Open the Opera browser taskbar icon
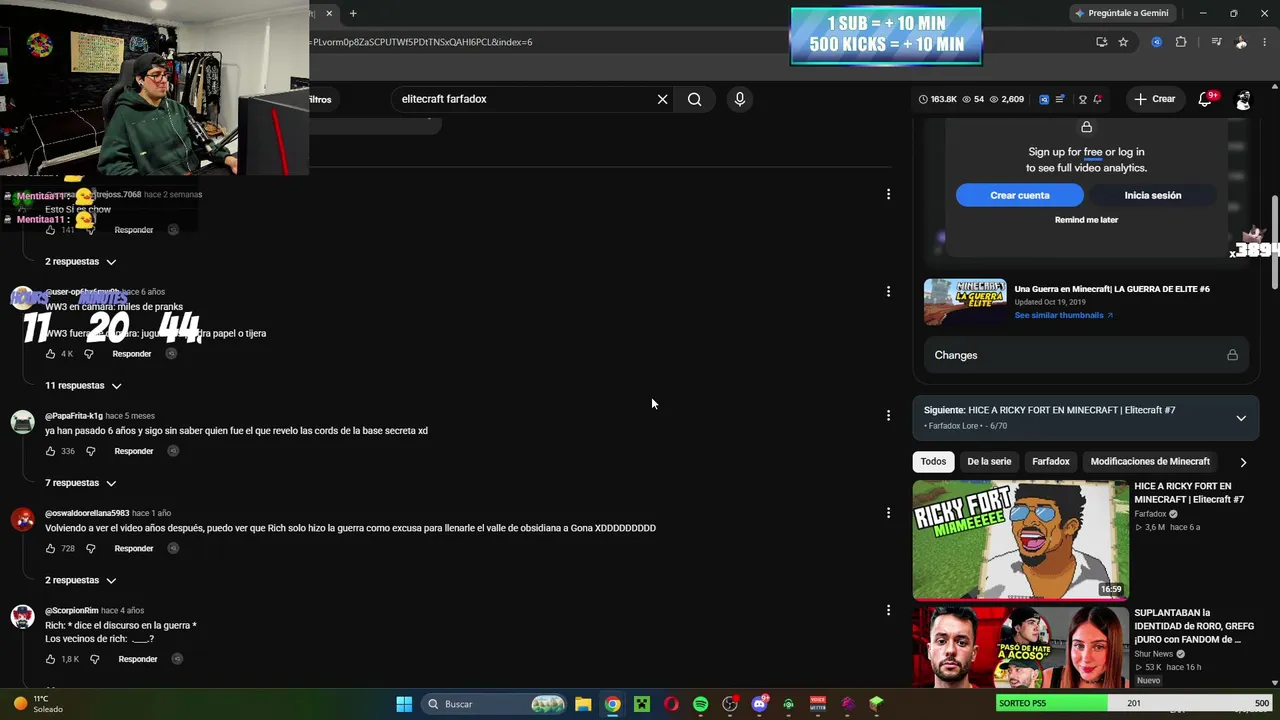 point(671,704)
